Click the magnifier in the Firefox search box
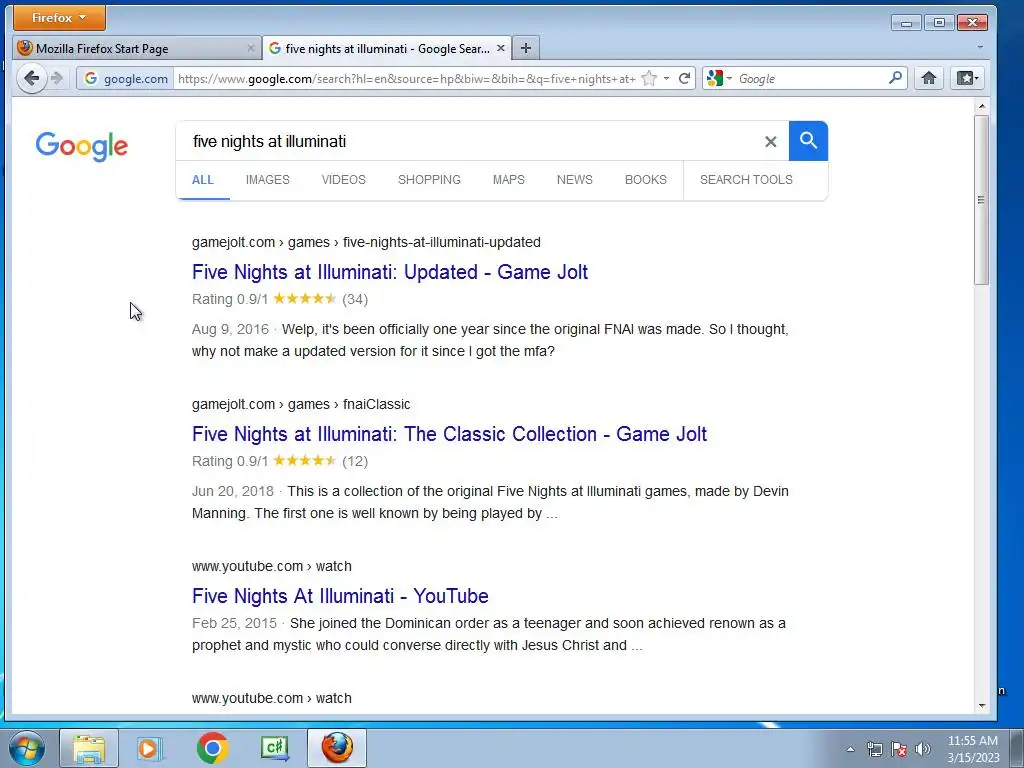Screen dimensions: 1024x768 [x=895, y=78]
